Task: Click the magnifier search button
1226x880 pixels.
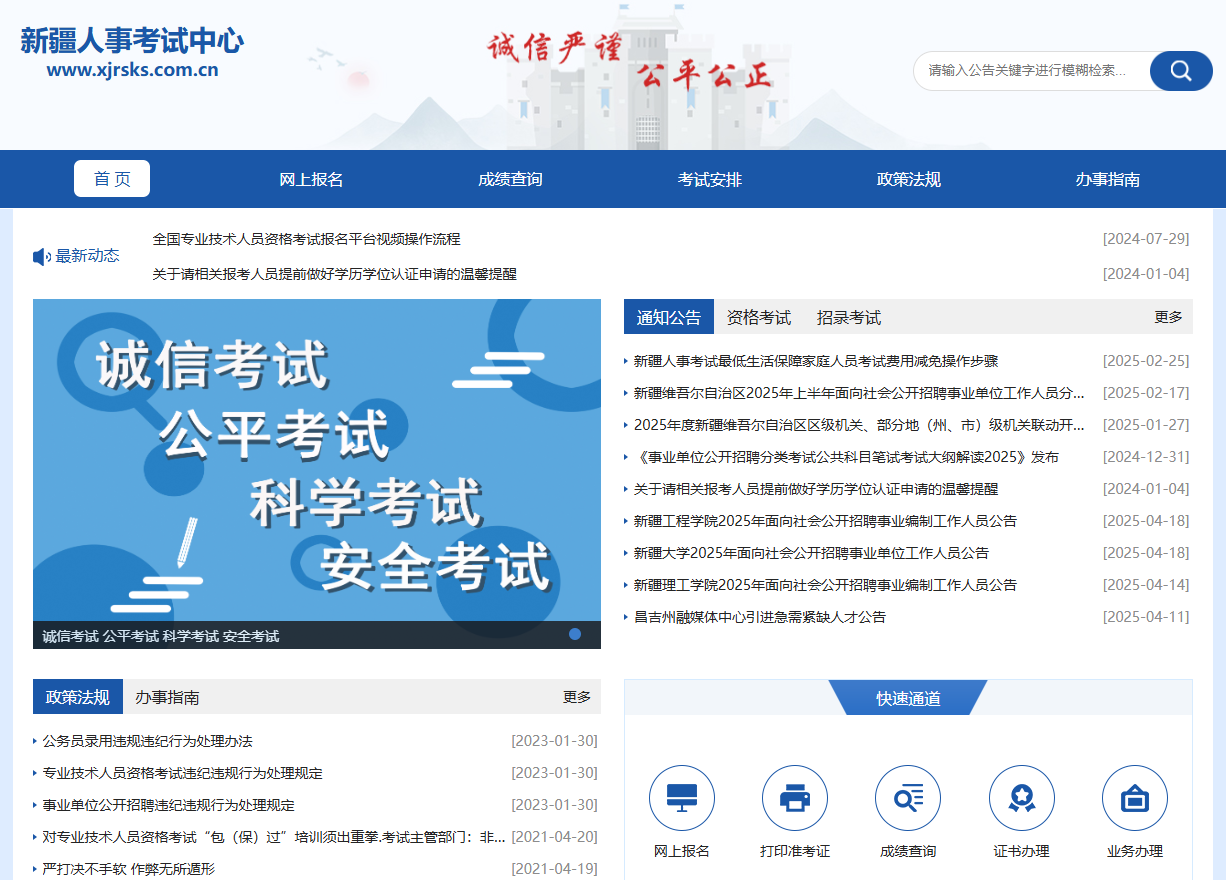Action: (1181, 71)
